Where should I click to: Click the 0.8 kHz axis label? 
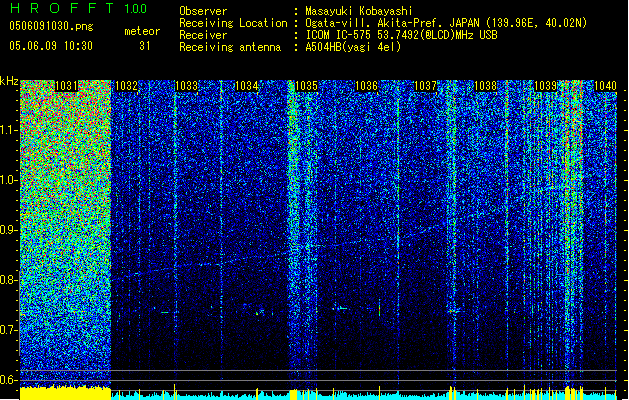(x=9, y=280)
